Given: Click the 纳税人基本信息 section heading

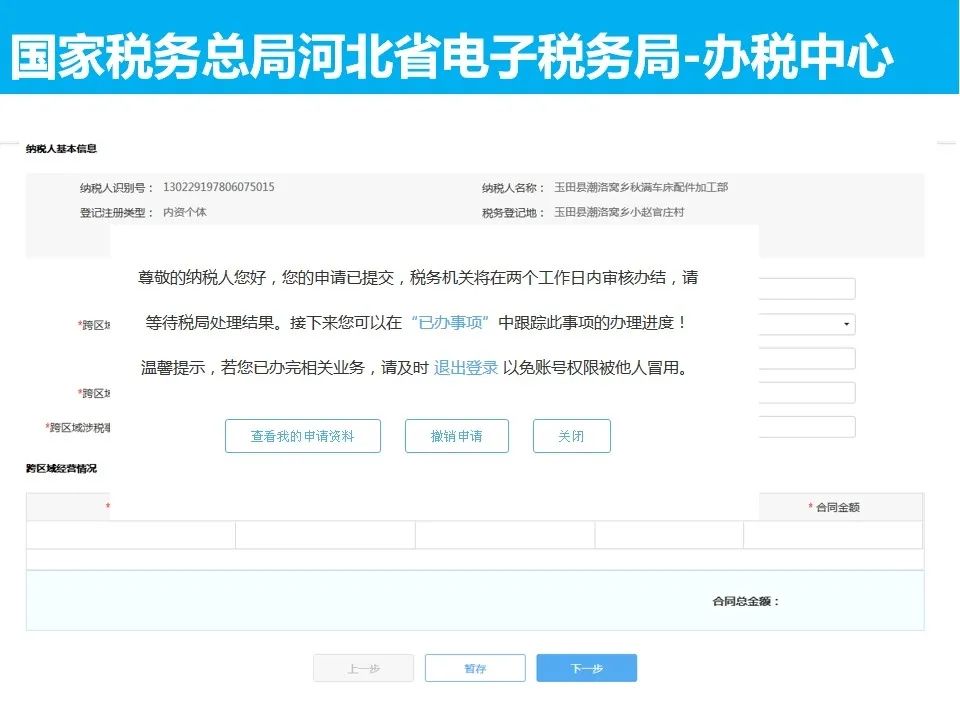Looking at the screenshot, I should [x=61, y=148].
